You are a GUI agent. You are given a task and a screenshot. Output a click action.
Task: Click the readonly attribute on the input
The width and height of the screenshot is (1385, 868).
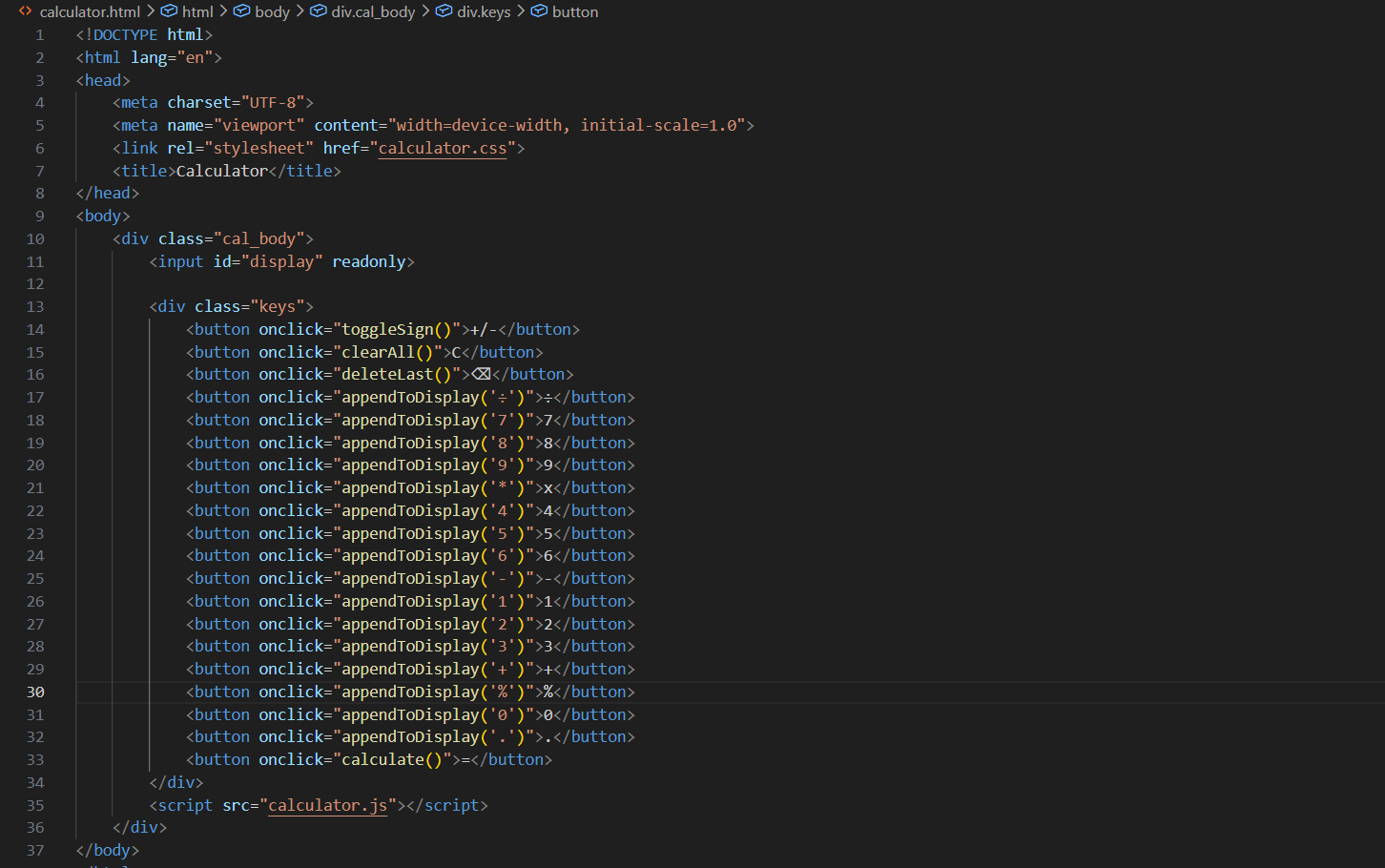[x=369, y=261]
